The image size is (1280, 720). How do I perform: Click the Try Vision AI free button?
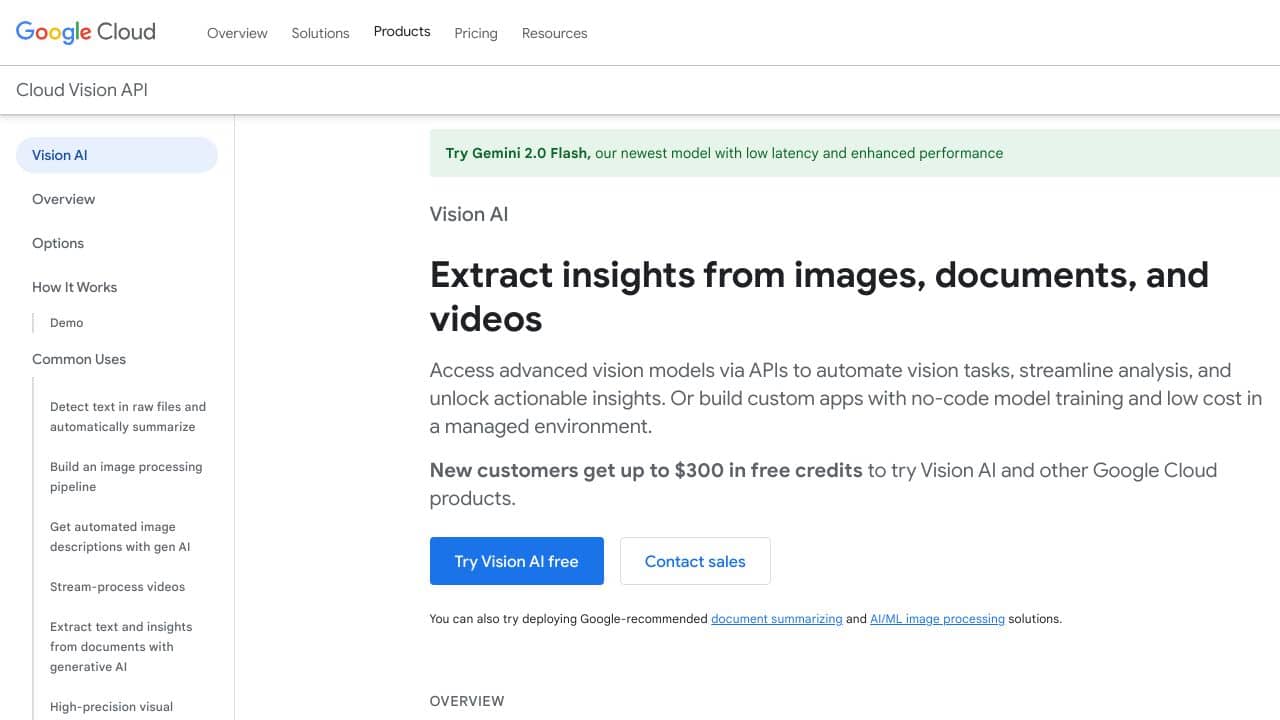[x=517, y=561]
